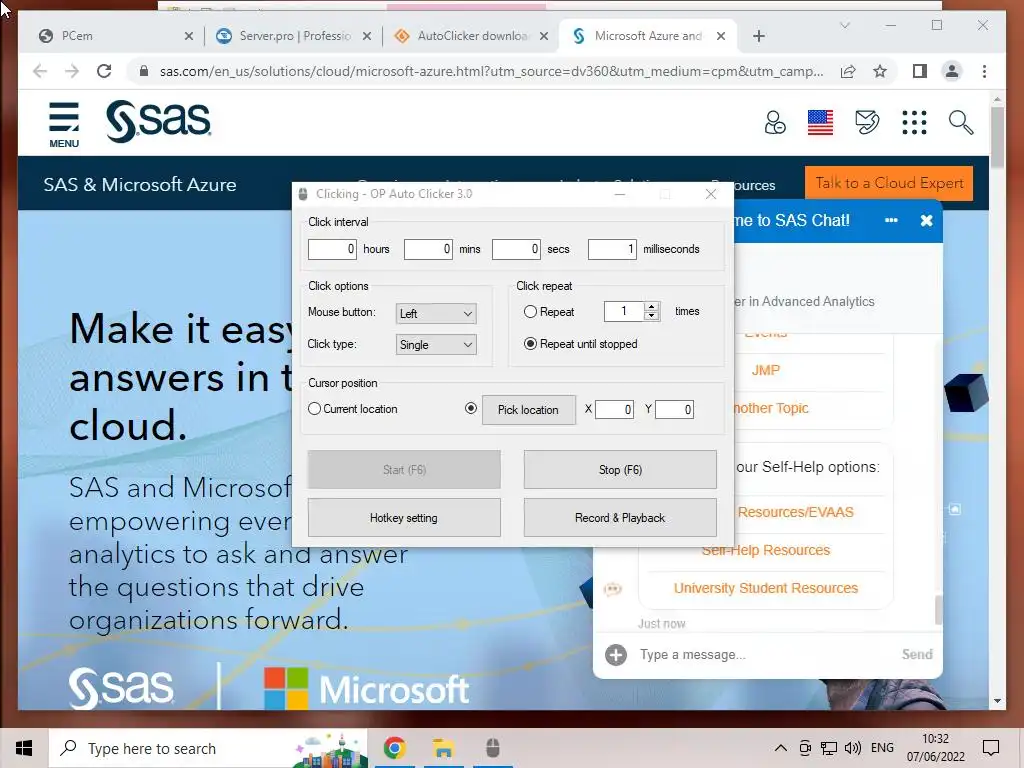
Task: Show hidden system tray icons
Action: coord(780,748)
